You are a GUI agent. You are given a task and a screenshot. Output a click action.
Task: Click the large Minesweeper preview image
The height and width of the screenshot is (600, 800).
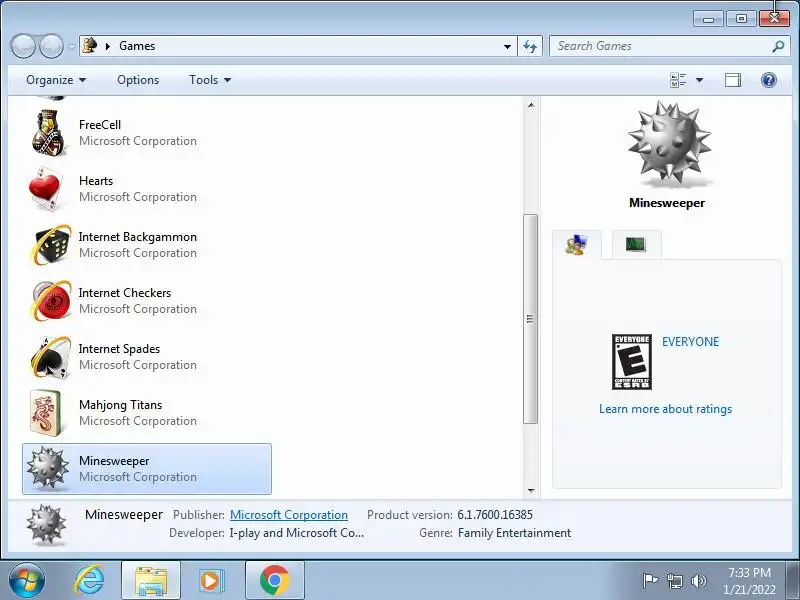click(x=668, y=144)
